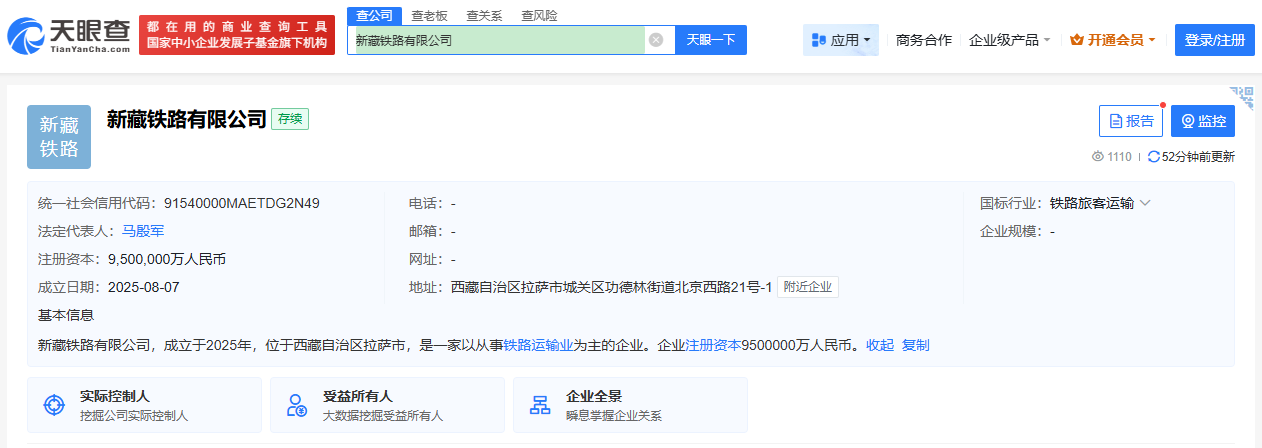
Task: Open legal representative 马殷军 link
Action: click(143, 231)
